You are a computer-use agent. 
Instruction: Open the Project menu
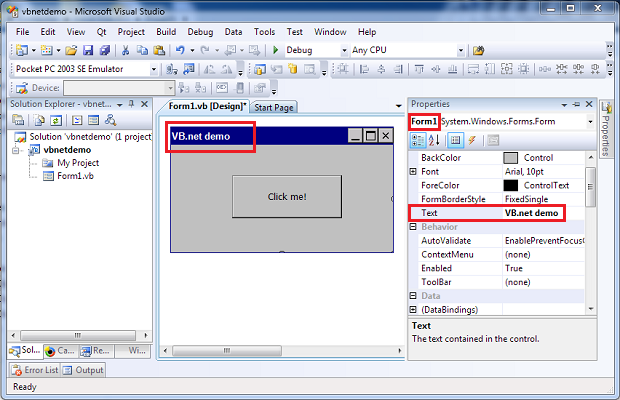131,32
